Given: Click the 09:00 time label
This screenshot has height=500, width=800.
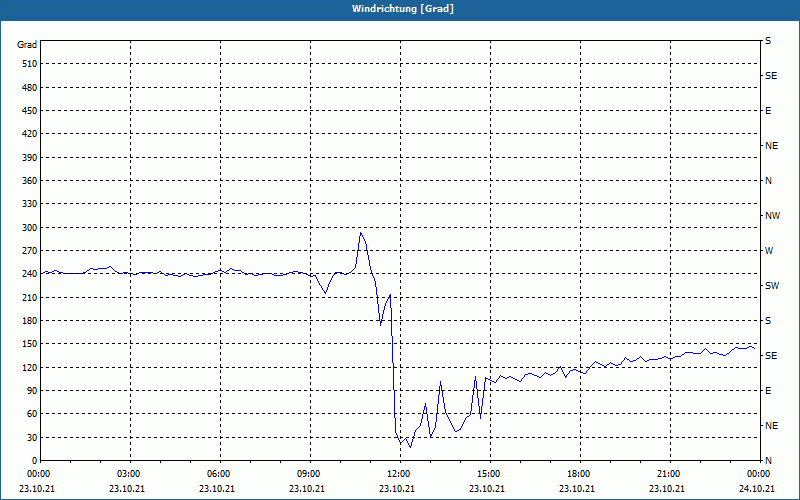Looking at the screenshot, I should click(310, 474).
